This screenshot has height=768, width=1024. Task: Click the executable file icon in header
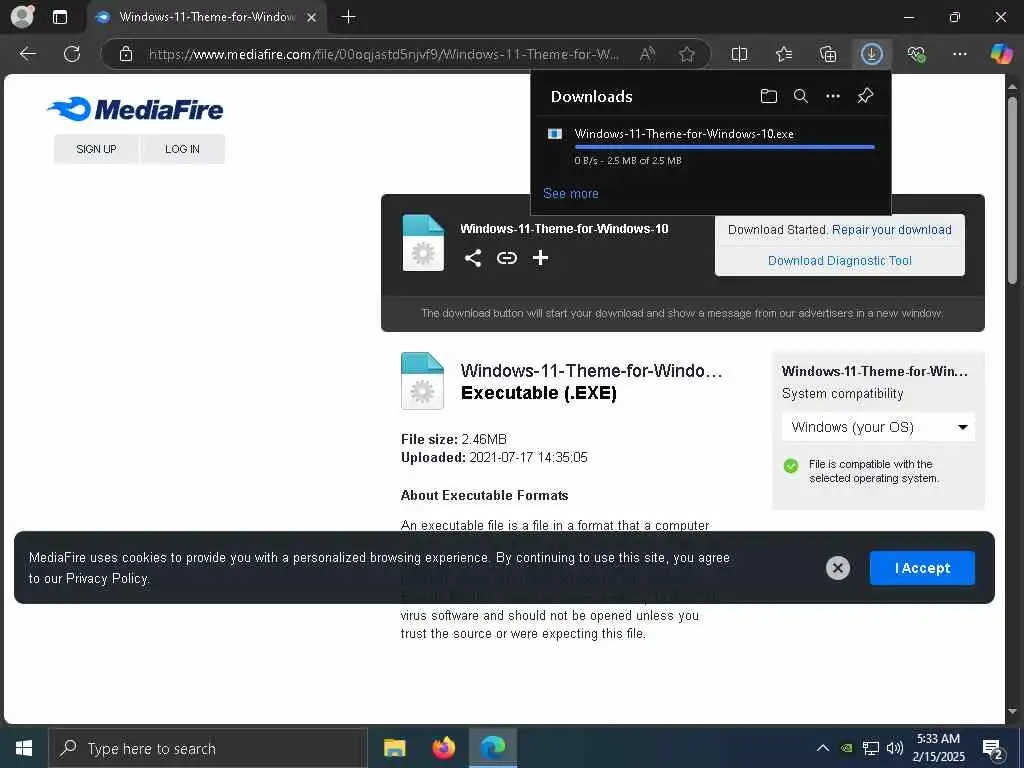423,243
